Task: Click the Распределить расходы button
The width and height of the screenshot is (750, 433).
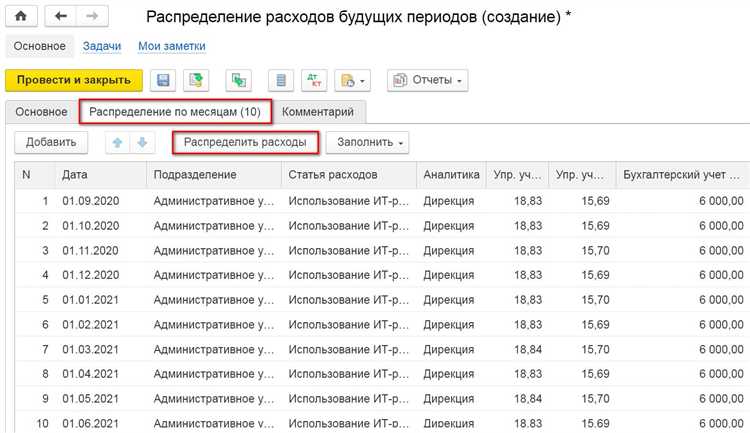Action: (x=245, y=143)
